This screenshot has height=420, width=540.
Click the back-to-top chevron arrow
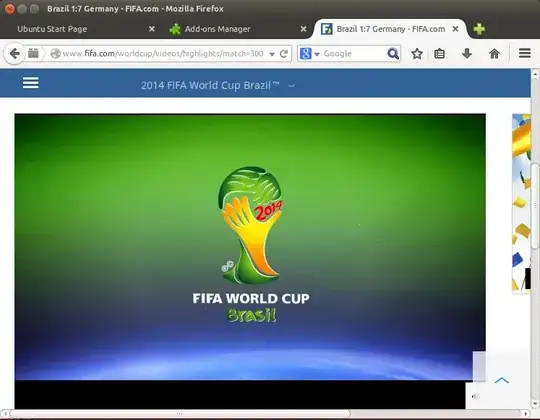point(501,380)
